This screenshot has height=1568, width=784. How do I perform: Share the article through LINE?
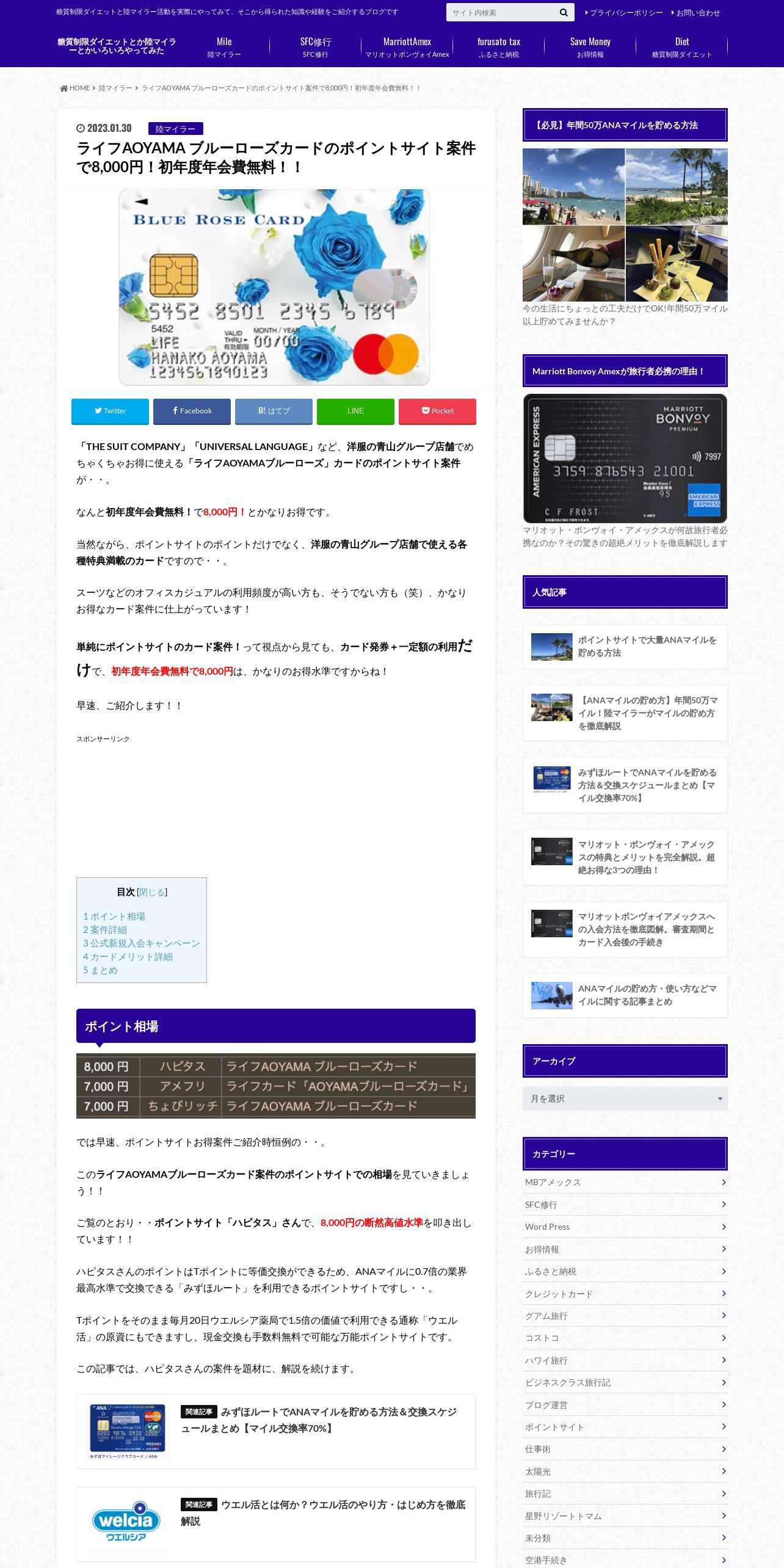pyautogui.click(x=355, y=411)
